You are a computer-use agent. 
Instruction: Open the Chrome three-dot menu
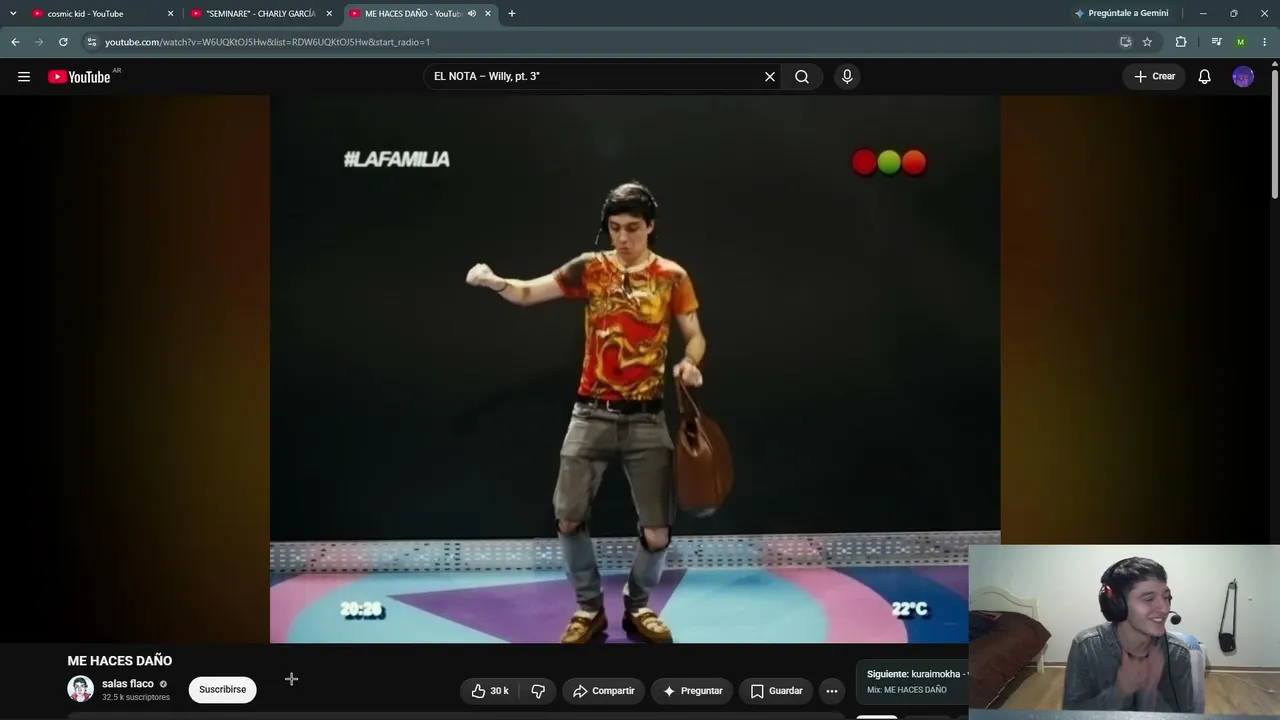click(1265, 42)
